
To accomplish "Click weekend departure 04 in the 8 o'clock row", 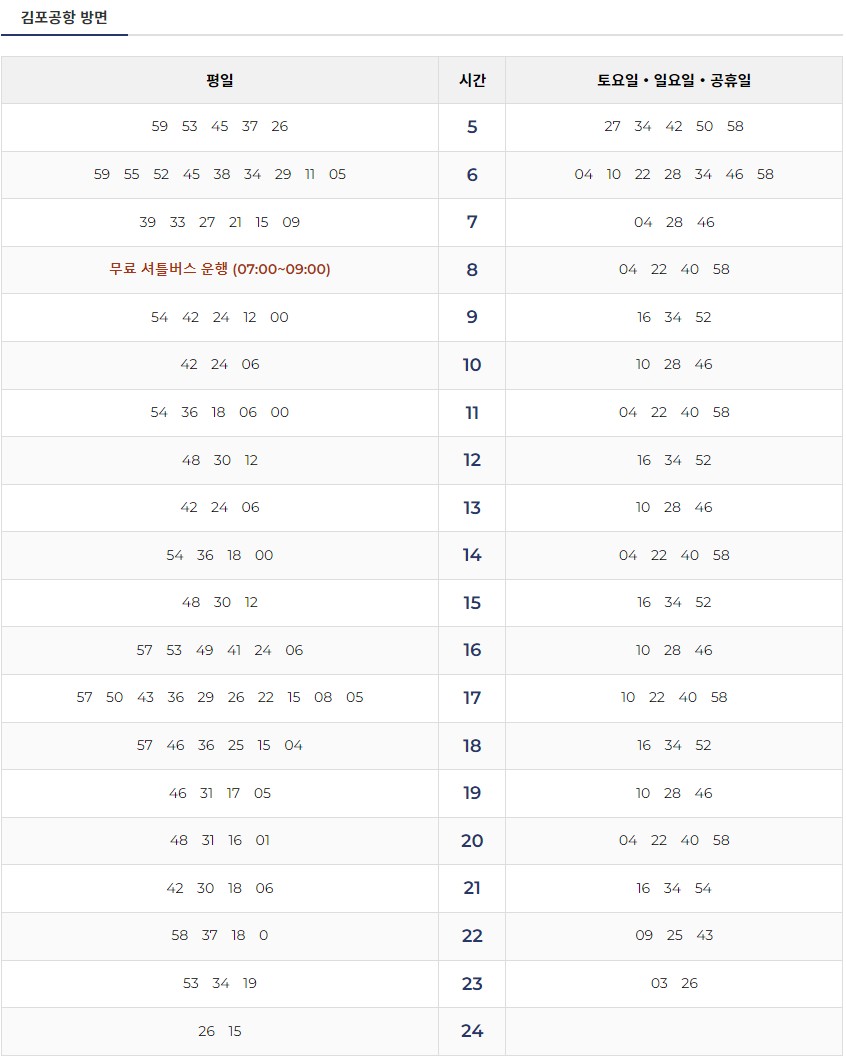I will (x=629, y=269).
